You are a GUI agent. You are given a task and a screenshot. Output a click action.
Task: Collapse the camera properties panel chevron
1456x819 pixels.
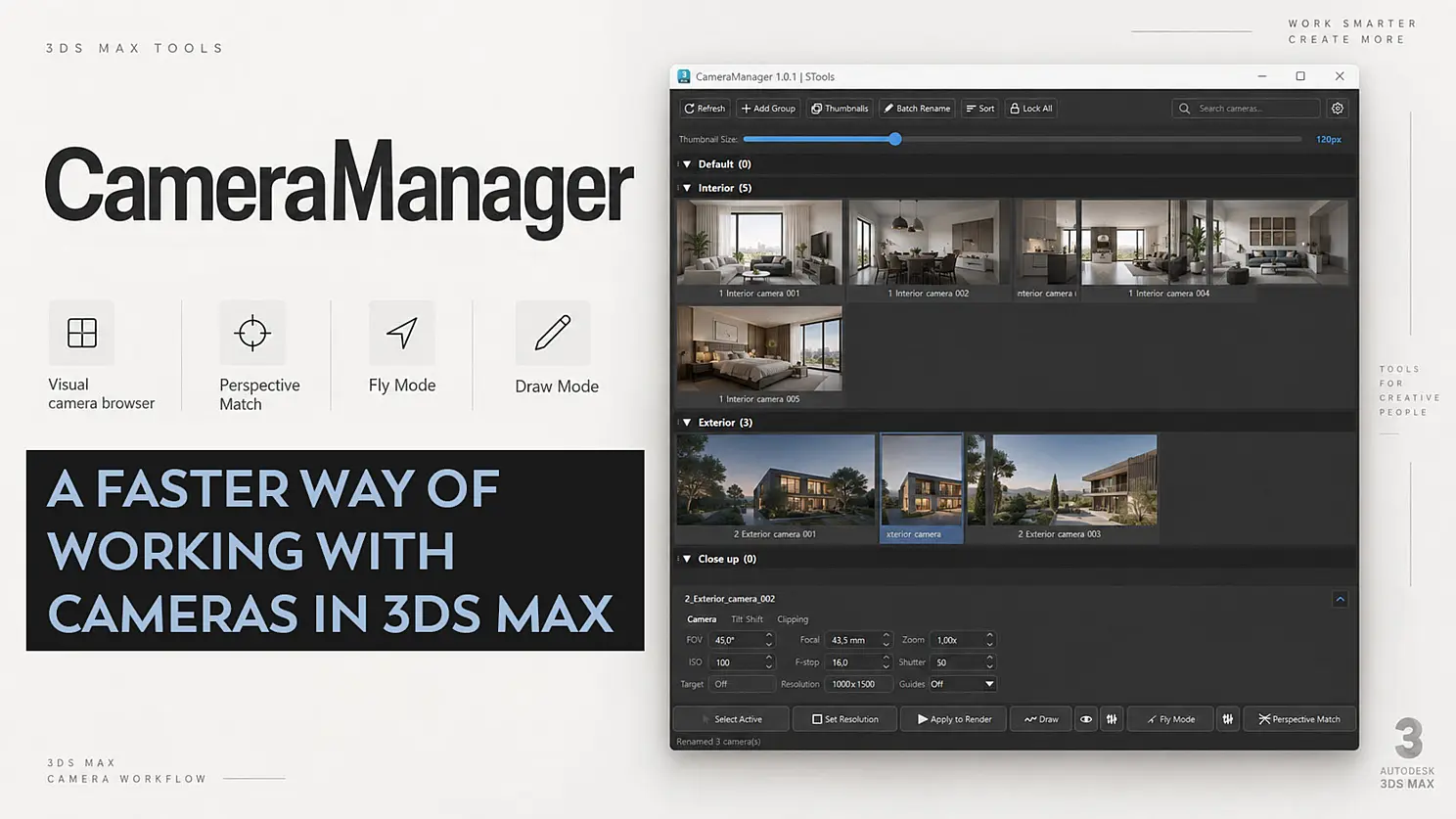(1340, 599)
